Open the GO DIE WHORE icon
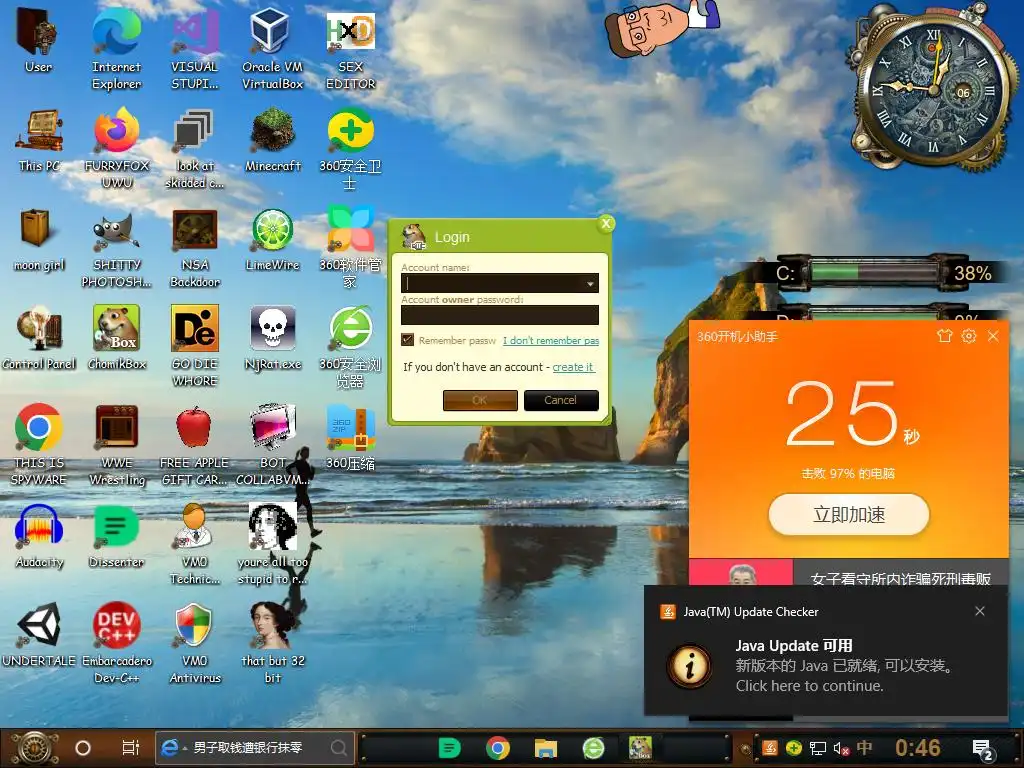This screenshot has height=768, width=1024. click(195, 346)
